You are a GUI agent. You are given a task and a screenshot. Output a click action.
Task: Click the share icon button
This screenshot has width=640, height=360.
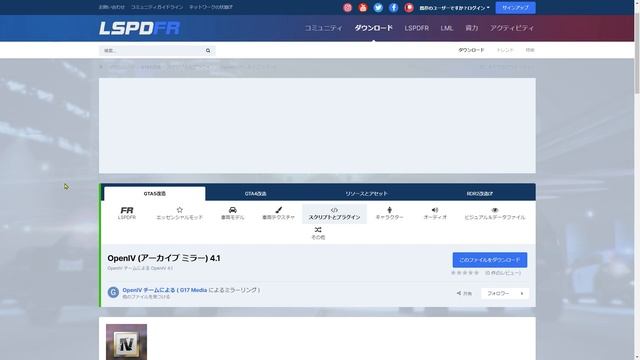click(464, 293)
